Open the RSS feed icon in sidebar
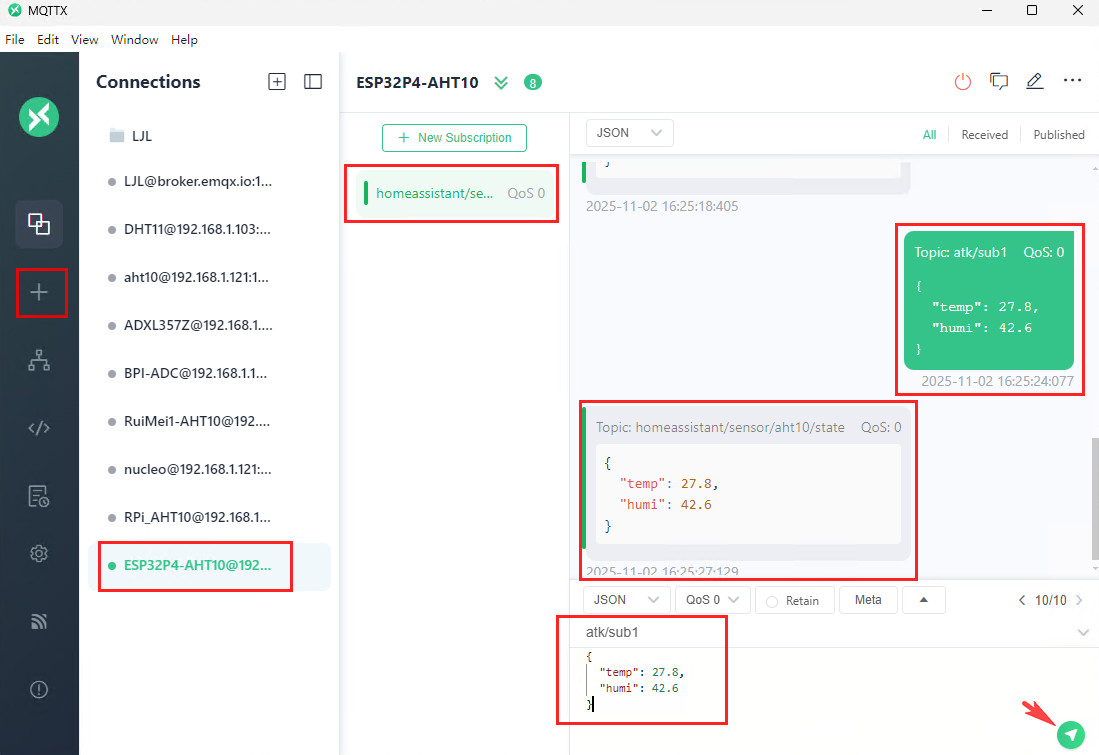1099x755 pixels. tap(39, 621)
